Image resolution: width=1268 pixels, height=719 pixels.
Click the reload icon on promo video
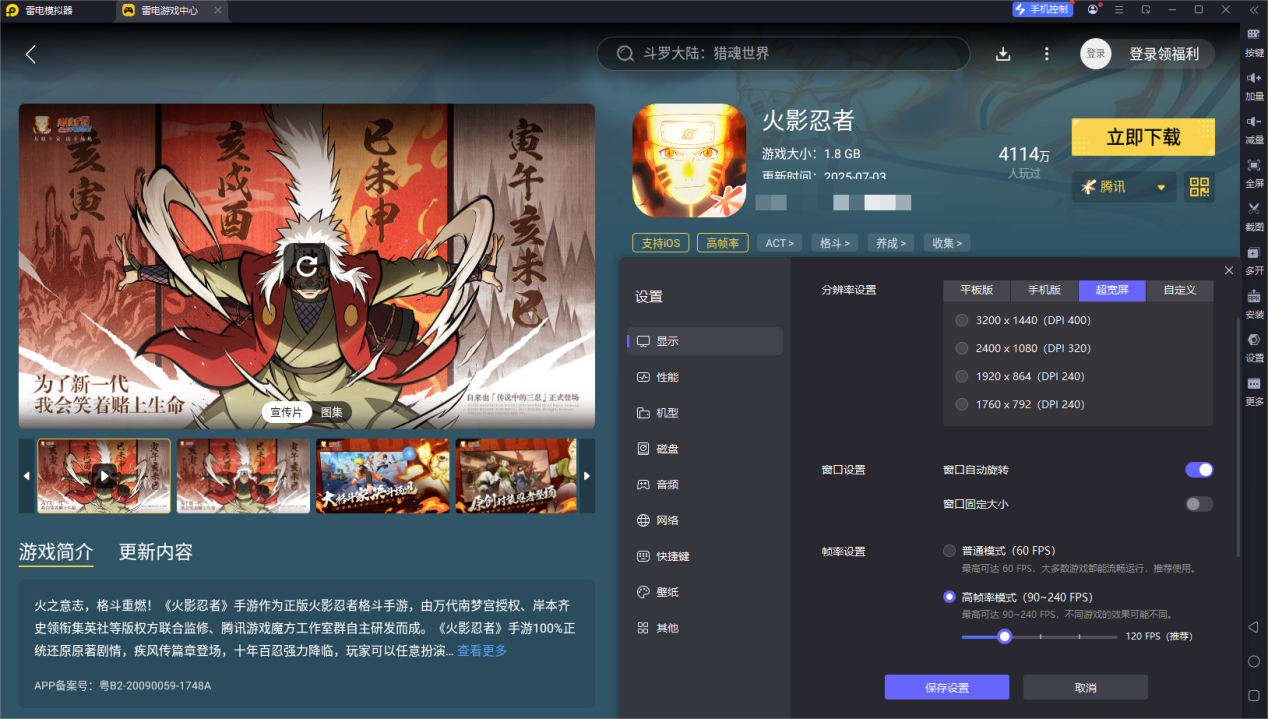click(307, 265)
